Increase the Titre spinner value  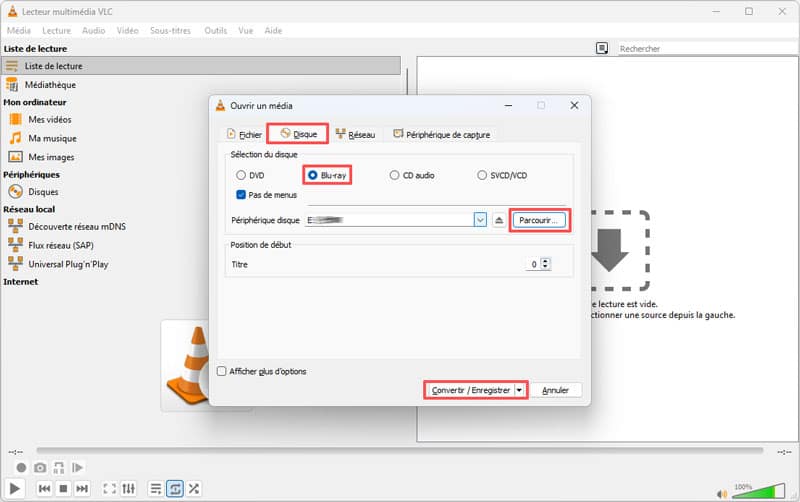click(x=546, y=260)
